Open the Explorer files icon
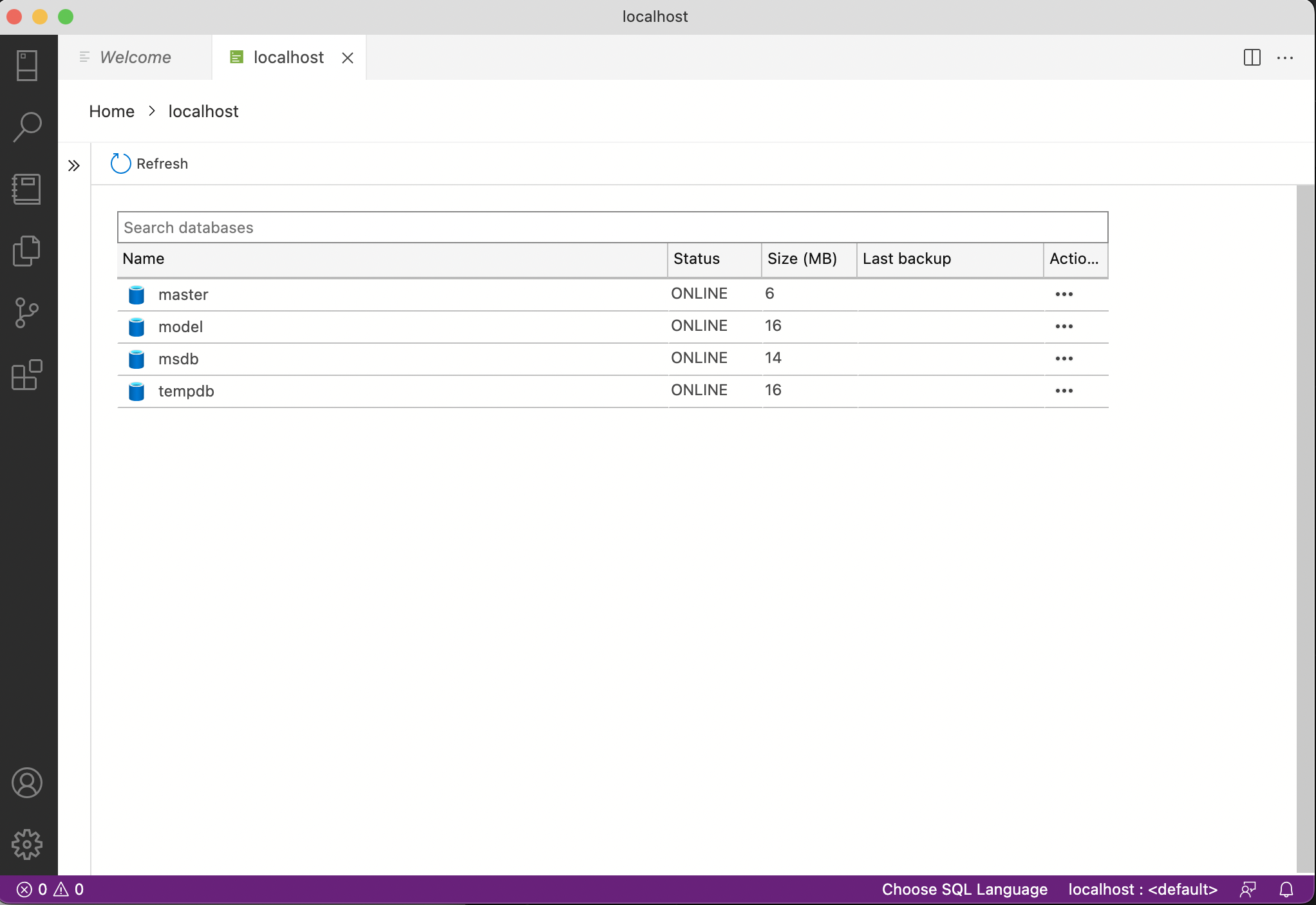The height and width of the screenshot is (905, 1316). [27, 251]
